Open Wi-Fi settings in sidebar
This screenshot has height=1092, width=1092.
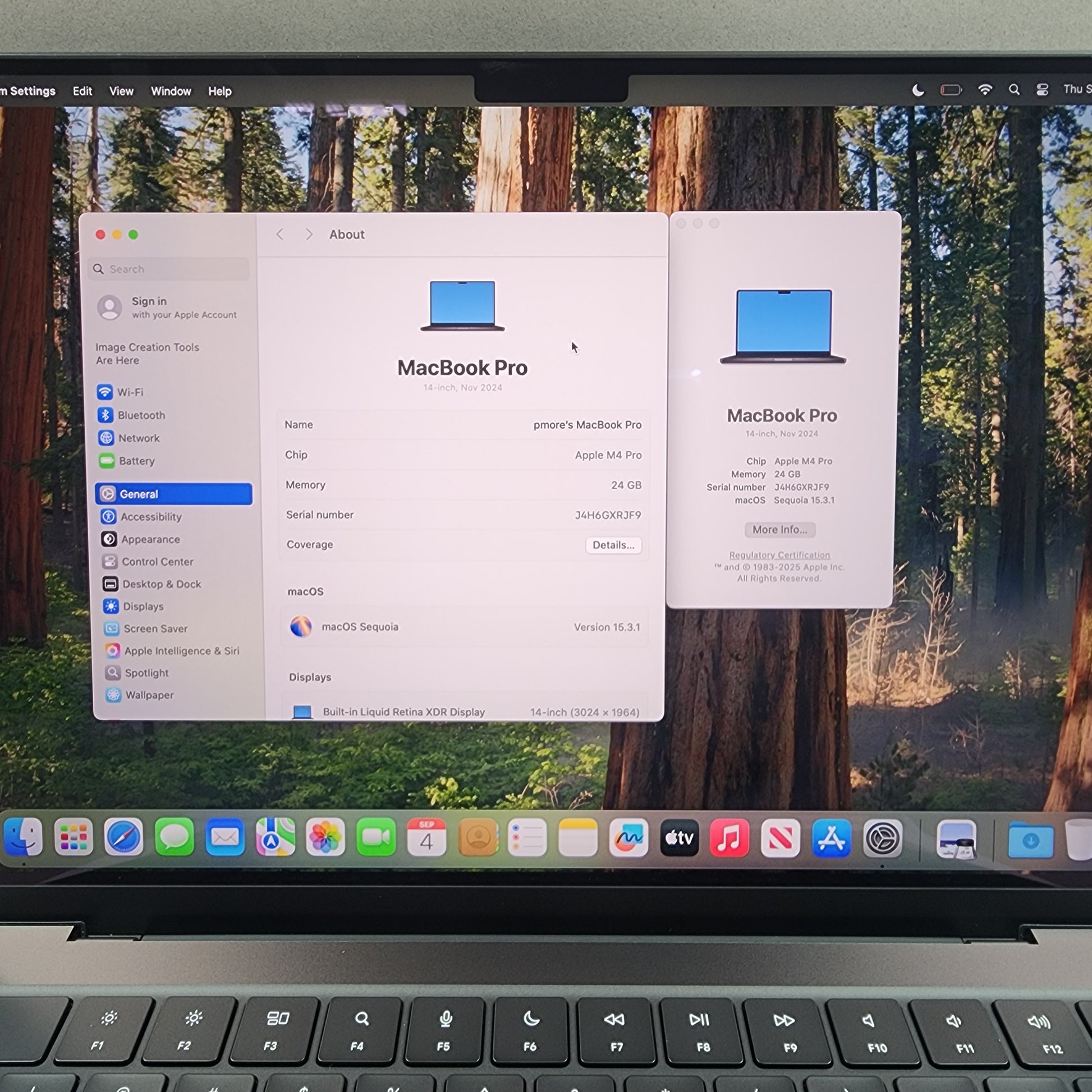(121, 392)
